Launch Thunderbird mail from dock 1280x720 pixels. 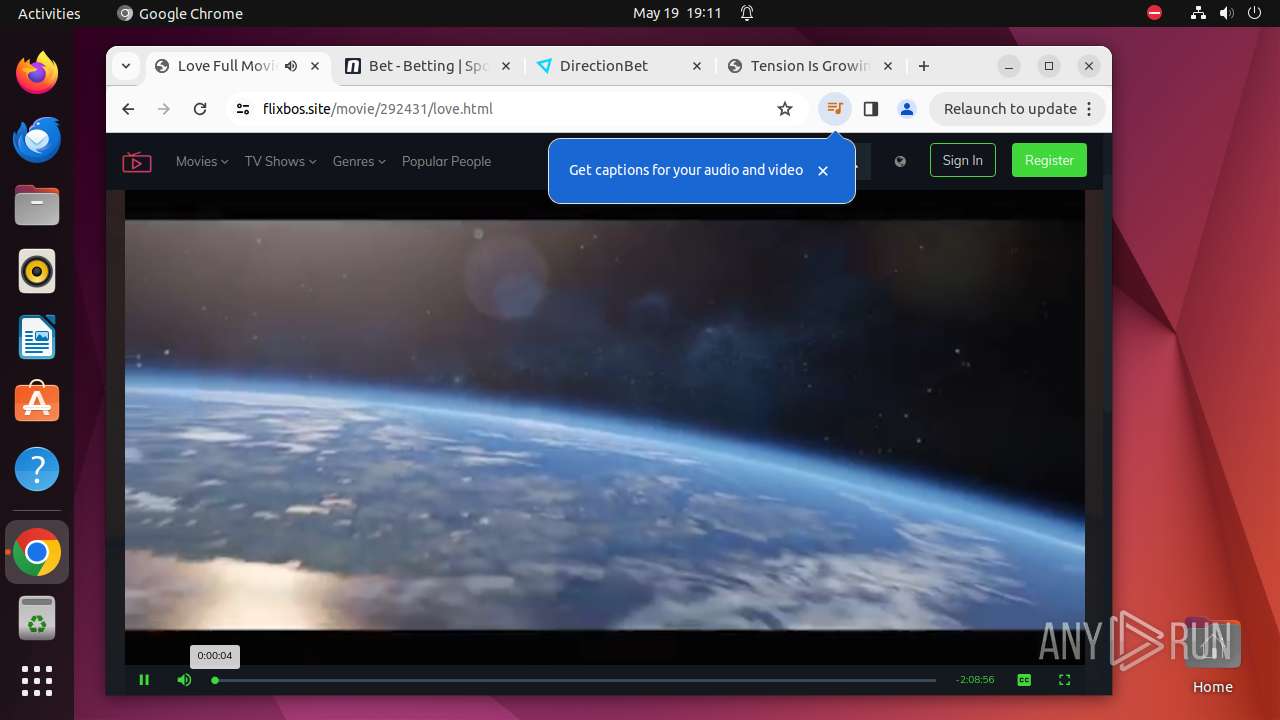tap(37, 139)
